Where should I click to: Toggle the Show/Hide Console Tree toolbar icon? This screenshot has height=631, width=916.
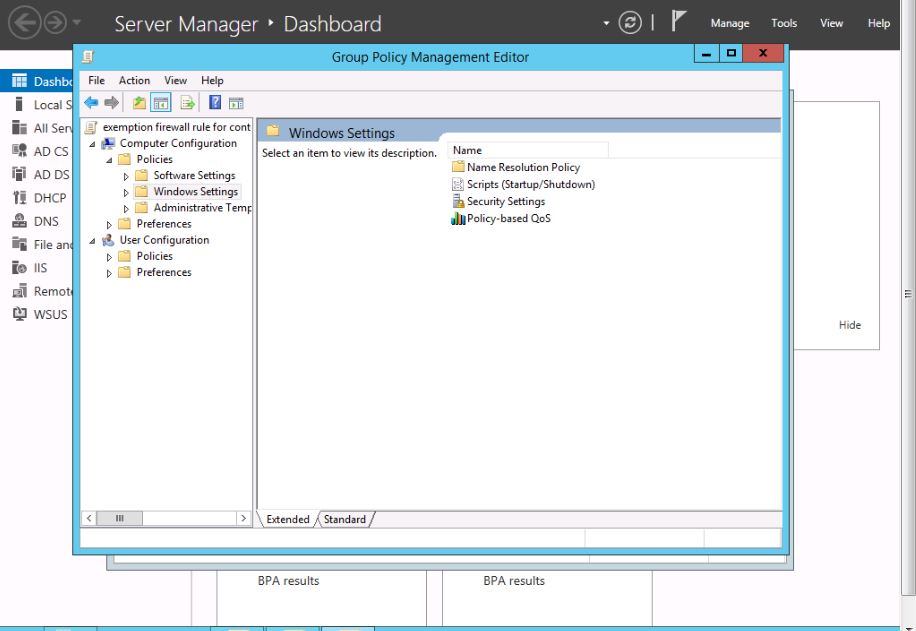point(161,103)
